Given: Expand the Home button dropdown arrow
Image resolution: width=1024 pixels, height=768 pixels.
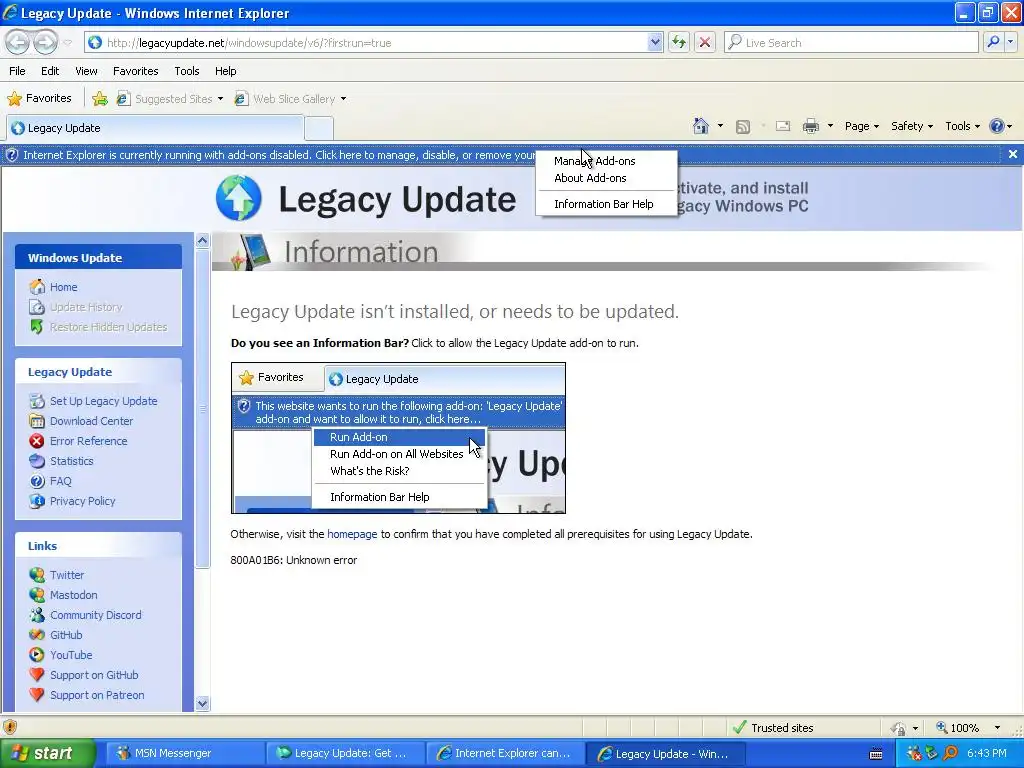Looking at the screenshot, I should pos(720,126).
